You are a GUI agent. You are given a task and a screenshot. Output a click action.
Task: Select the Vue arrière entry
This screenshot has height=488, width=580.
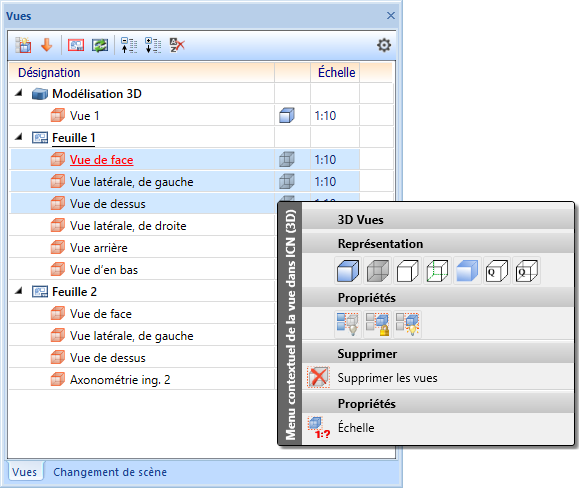tap(99, 248)
